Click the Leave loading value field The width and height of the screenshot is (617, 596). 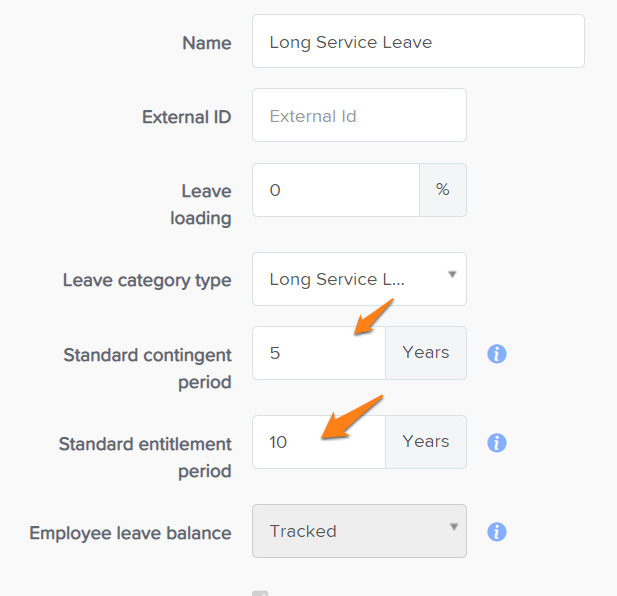pyautogui.click(x=336, y=190)
